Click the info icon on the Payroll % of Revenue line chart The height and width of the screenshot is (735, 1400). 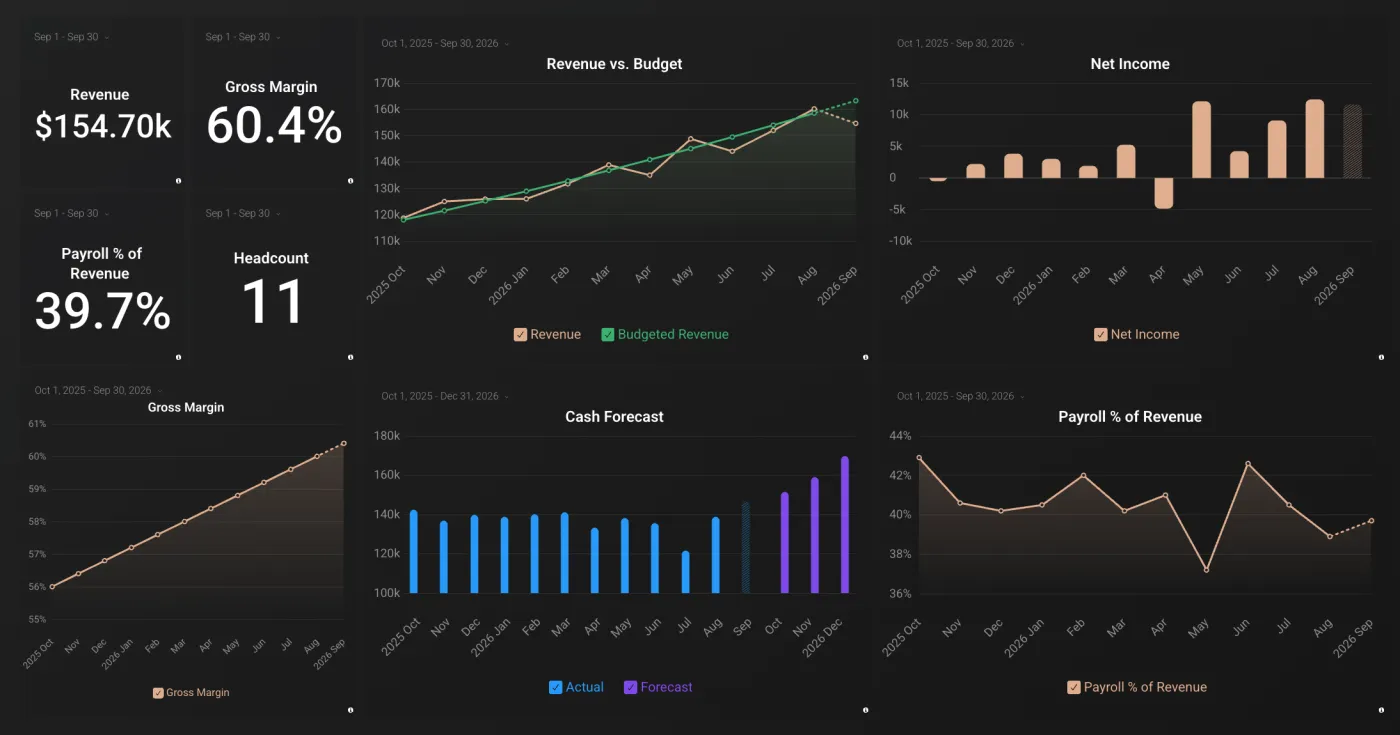point(1382,710)
